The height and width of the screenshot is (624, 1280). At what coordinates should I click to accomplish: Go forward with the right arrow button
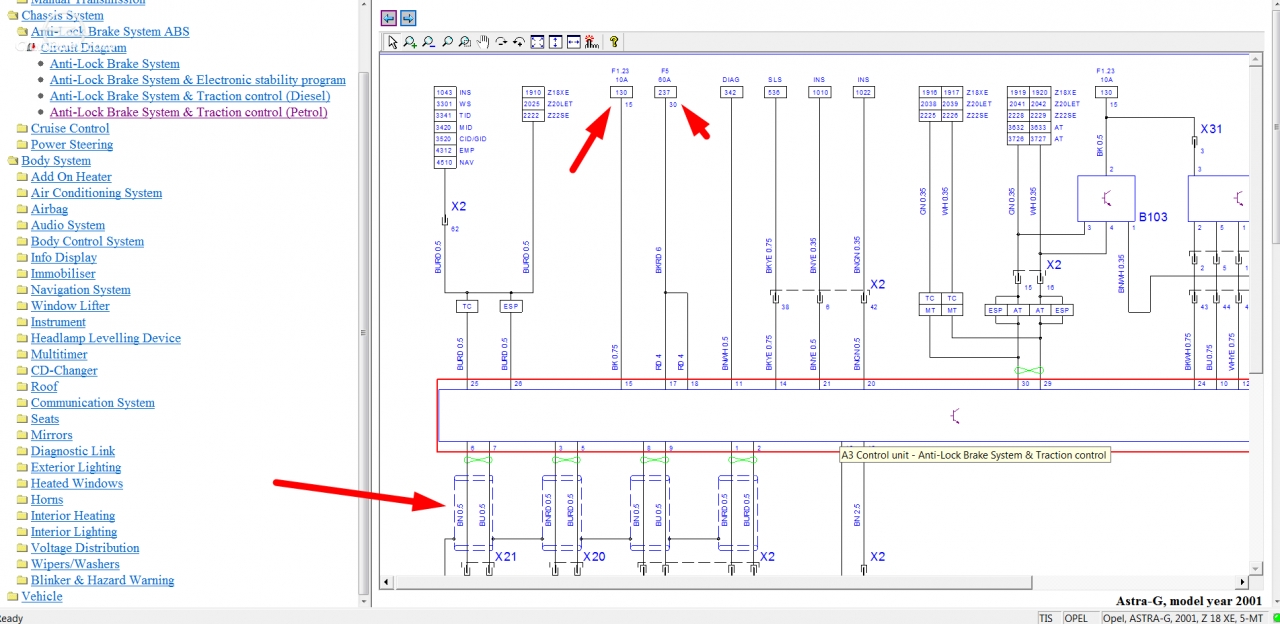coord(408,18)
